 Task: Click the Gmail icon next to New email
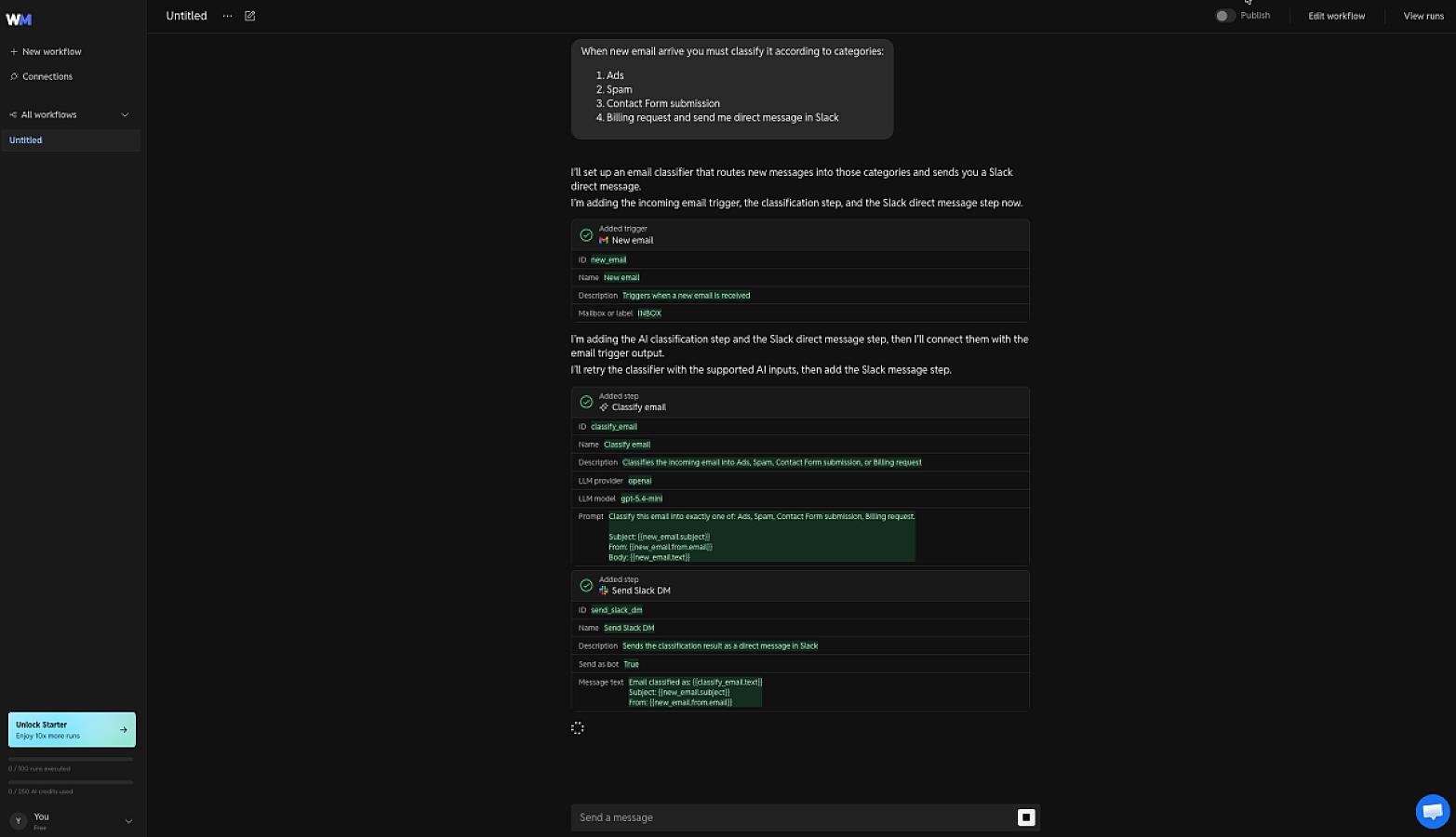[604, 241]
